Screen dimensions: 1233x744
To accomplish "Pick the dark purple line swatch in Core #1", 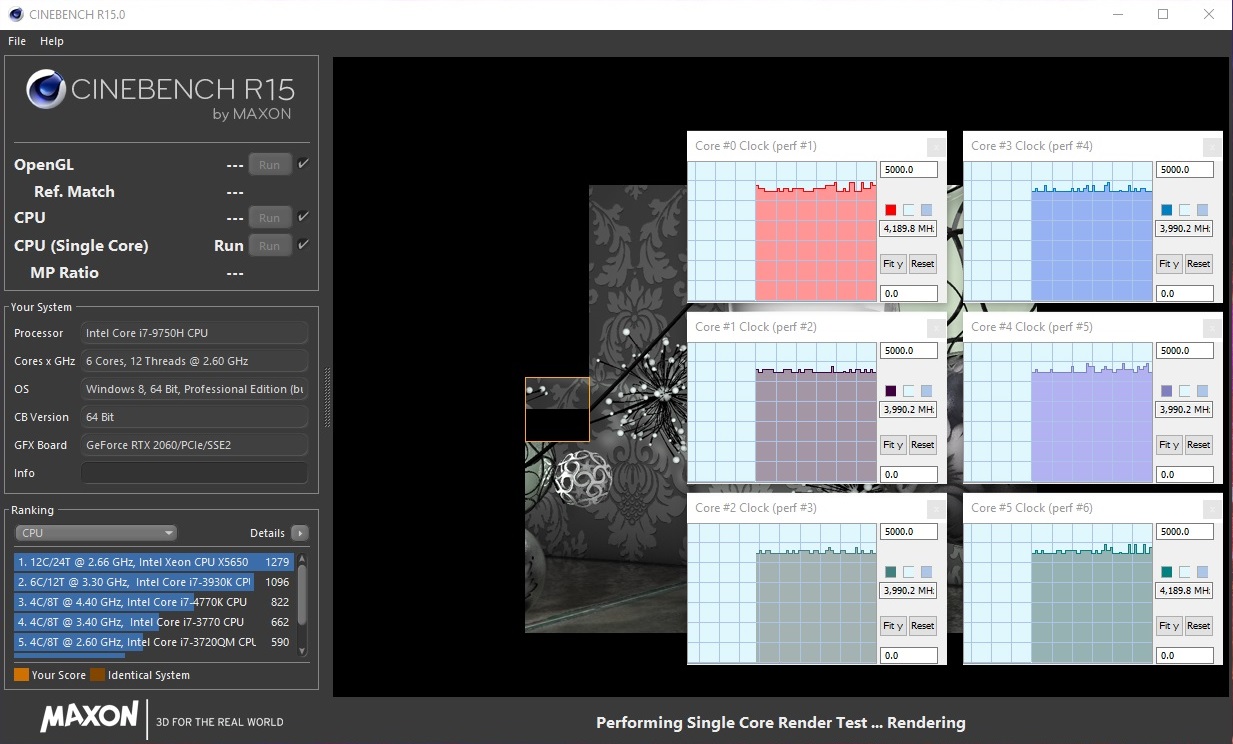I will [x=891, y=391].
